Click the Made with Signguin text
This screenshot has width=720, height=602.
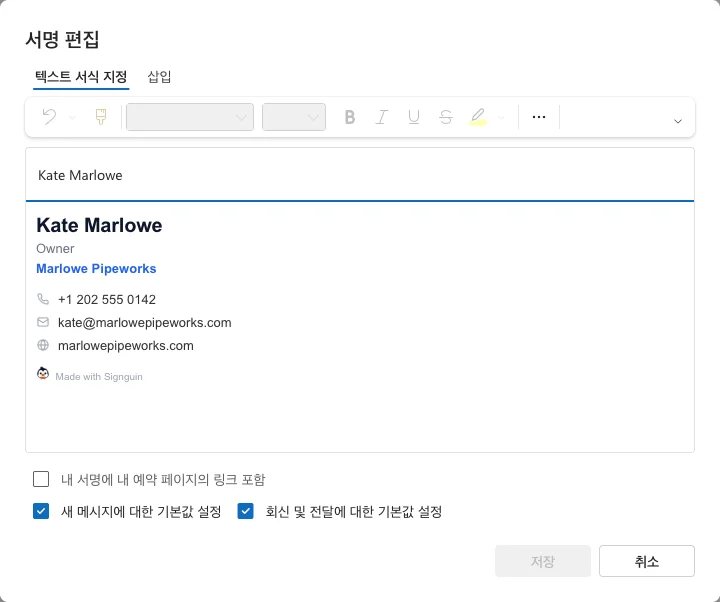(99, 377)
